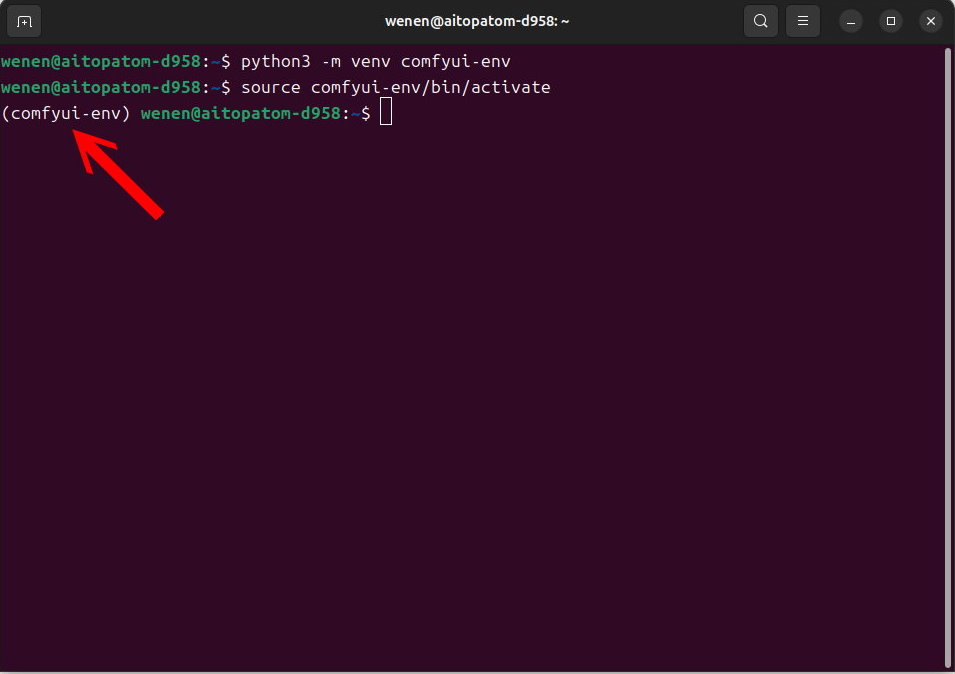Click the dollar sign on the active prompt
The height and width of the screenshot is (674, 955).
click(368, 113)
